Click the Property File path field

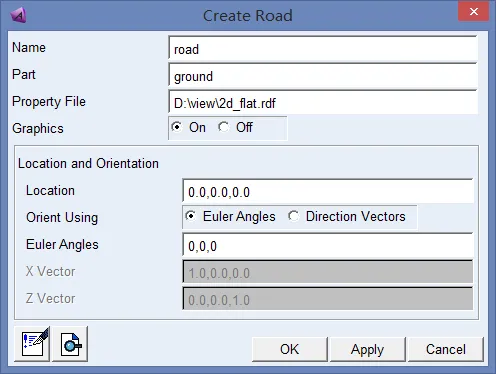[x=323, y=103]
